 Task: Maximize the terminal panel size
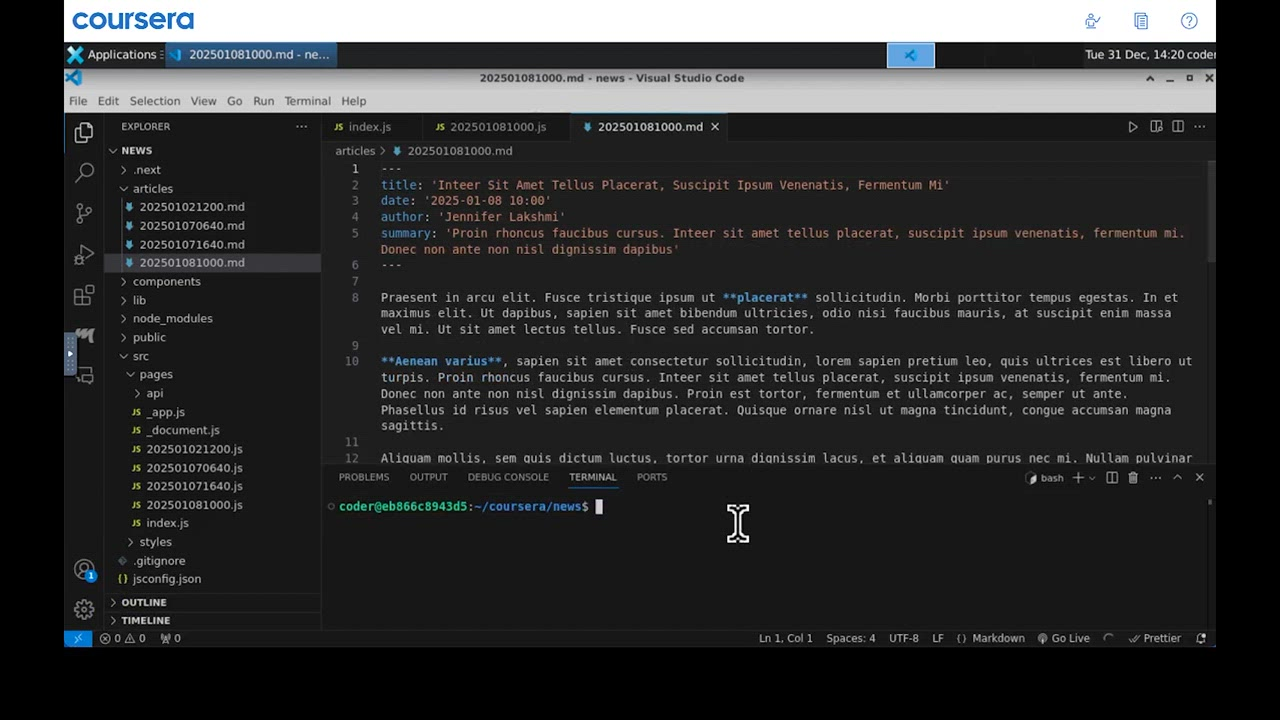point(1177,478)
